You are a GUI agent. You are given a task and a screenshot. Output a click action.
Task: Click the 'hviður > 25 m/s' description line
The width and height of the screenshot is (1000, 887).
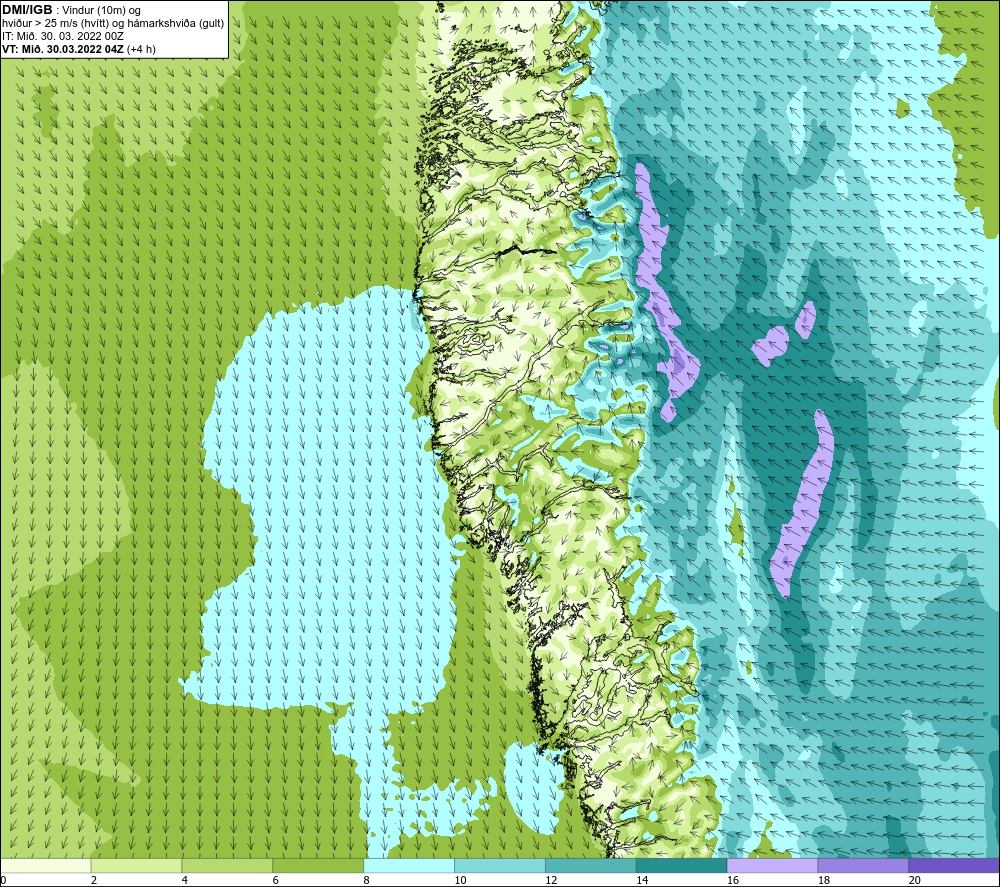point(113,23)
